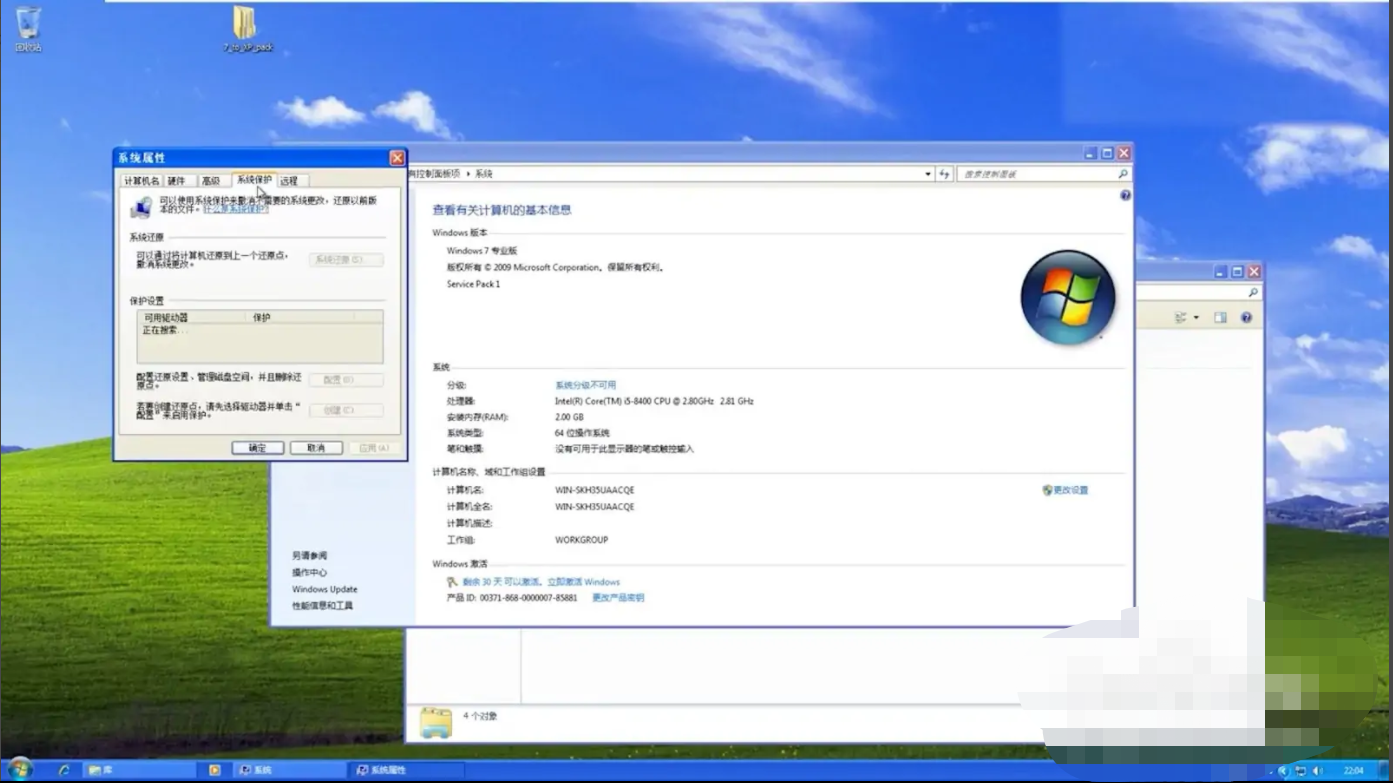Open the Start menu orb

point(20,769)
